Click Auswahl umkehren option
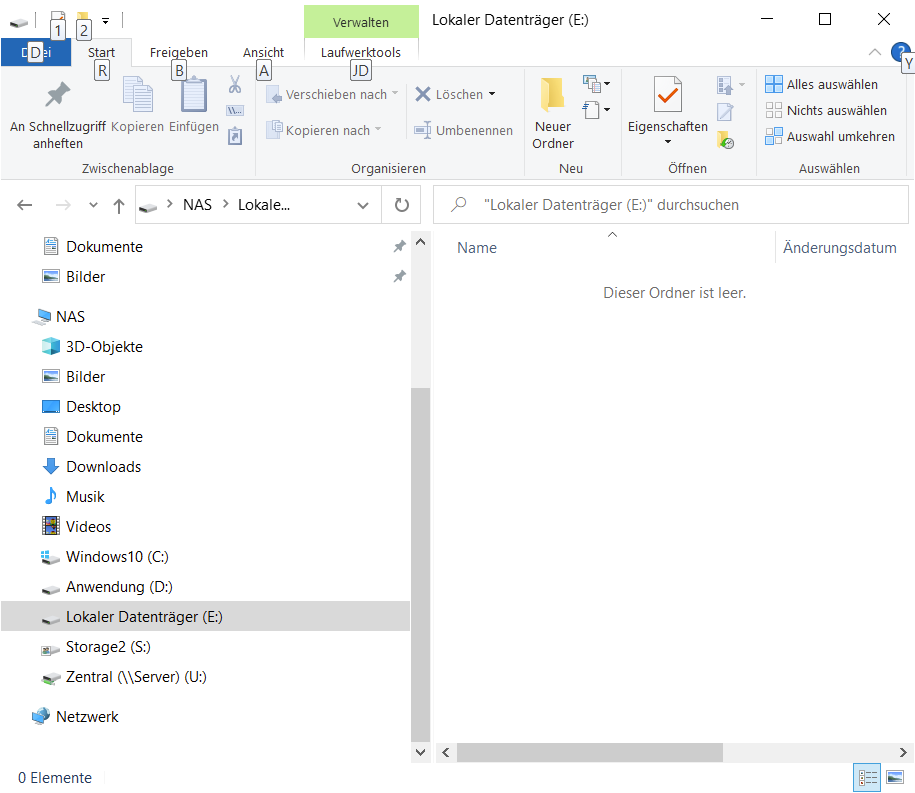 point(830,137)
